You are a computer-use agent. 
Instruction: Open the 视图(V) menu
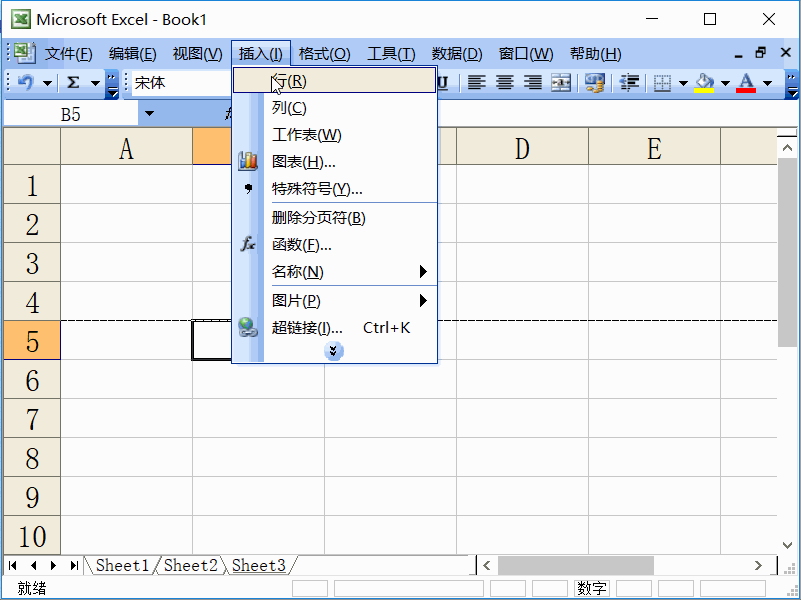tap(197, 54)
